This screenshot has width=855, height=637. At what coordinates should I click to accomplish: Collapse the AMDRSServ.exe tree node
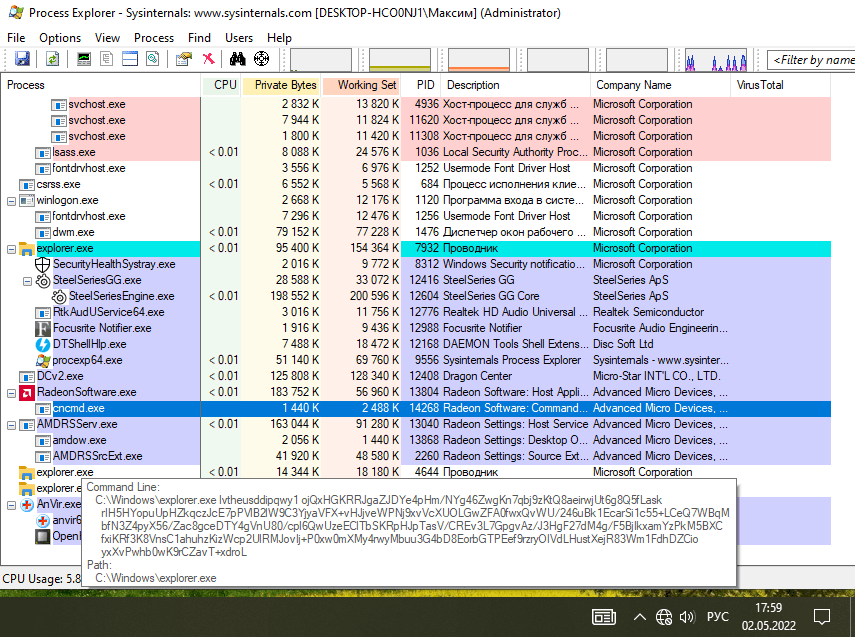pos(12,424)
